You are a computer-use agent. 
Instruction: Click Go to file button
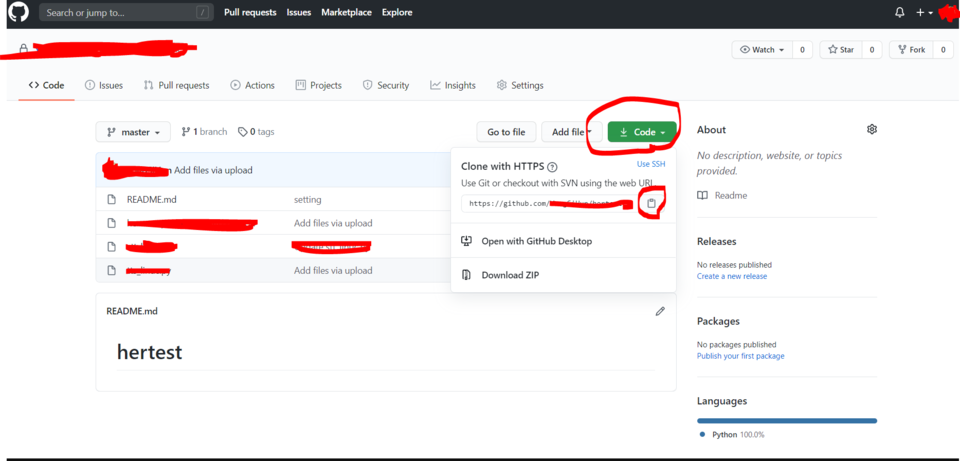pyautogui.click(x=506, y=132)
